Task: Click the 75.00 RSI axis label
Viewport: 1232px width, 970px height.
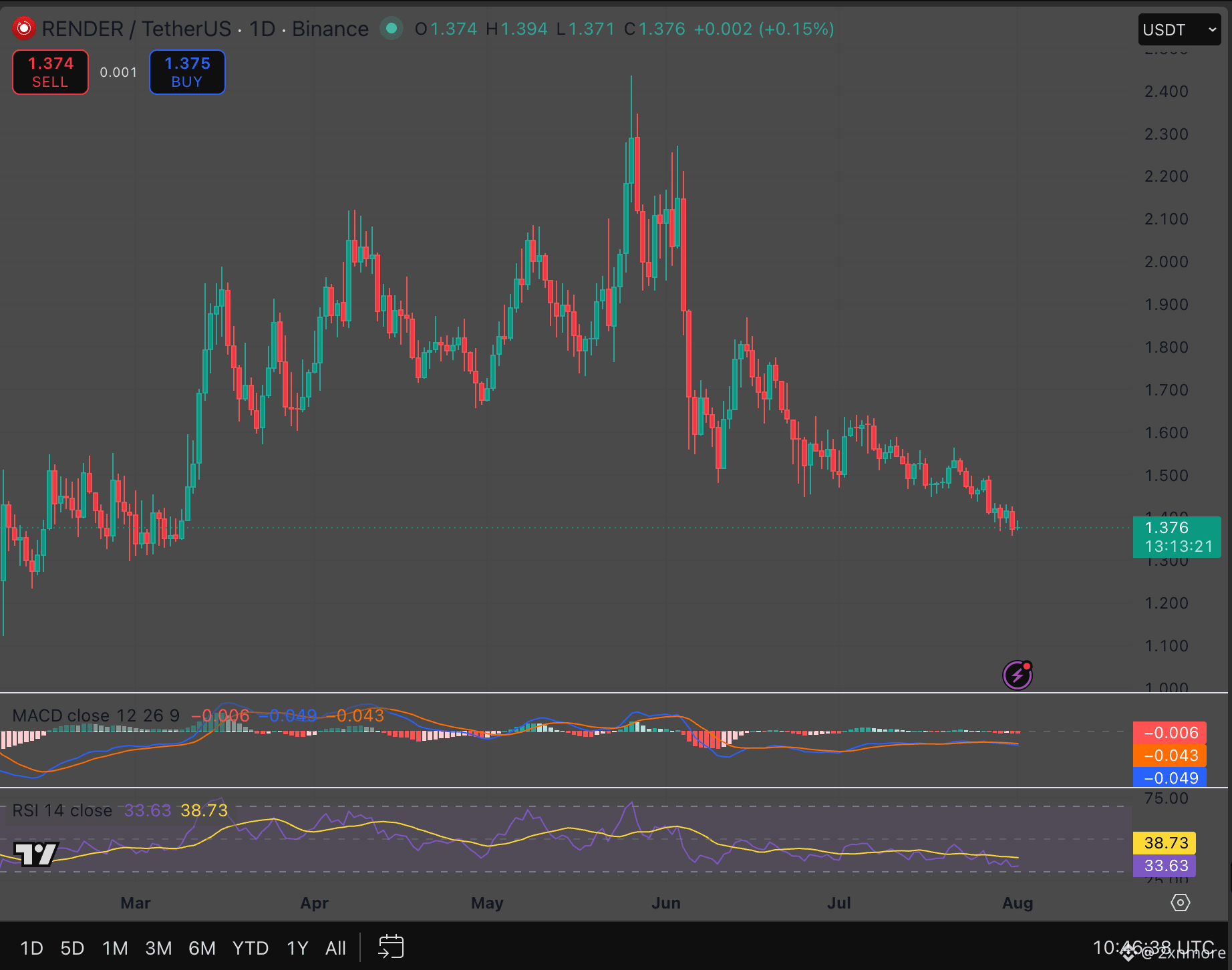Action: pos(1167,798)
